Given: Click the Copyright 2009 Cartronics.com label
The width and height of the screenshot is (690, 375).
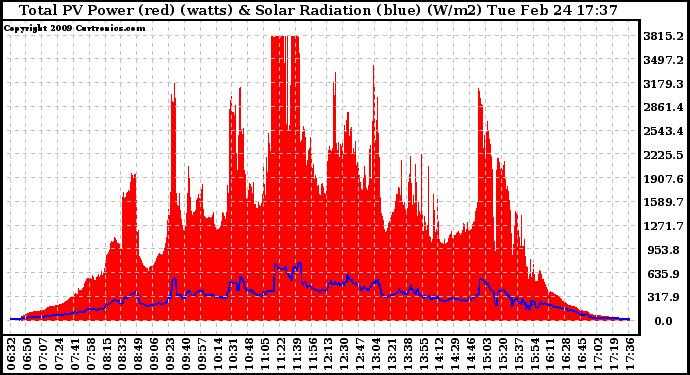Looking at the screenshot, I should click(74, 28).
